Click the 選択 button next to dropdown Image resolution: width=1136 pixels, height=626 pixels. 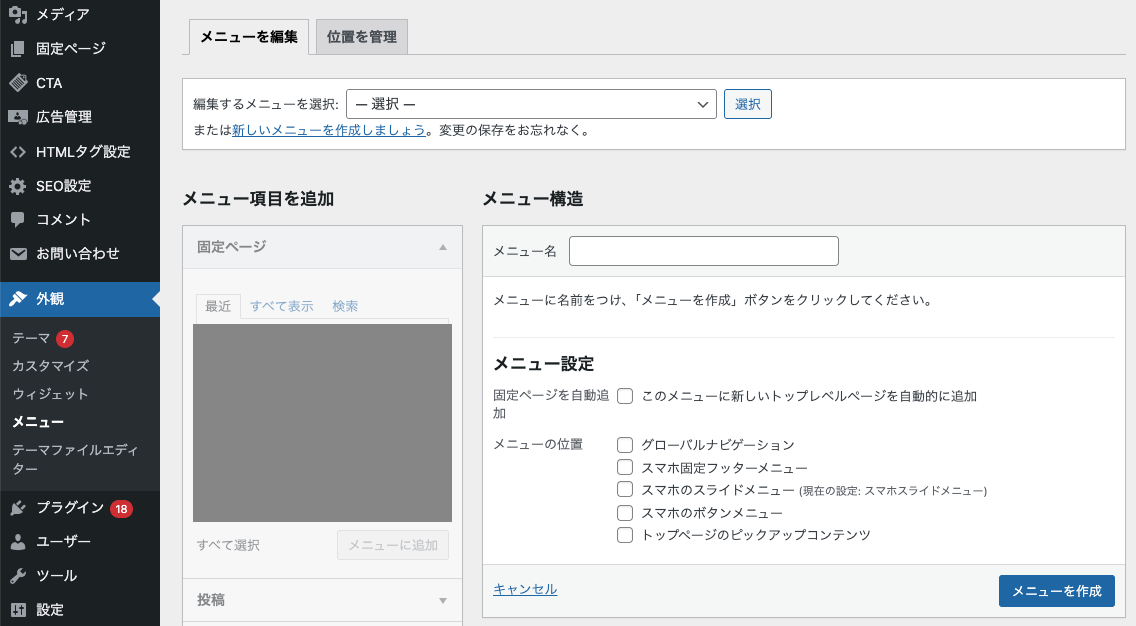click(748, 104)
